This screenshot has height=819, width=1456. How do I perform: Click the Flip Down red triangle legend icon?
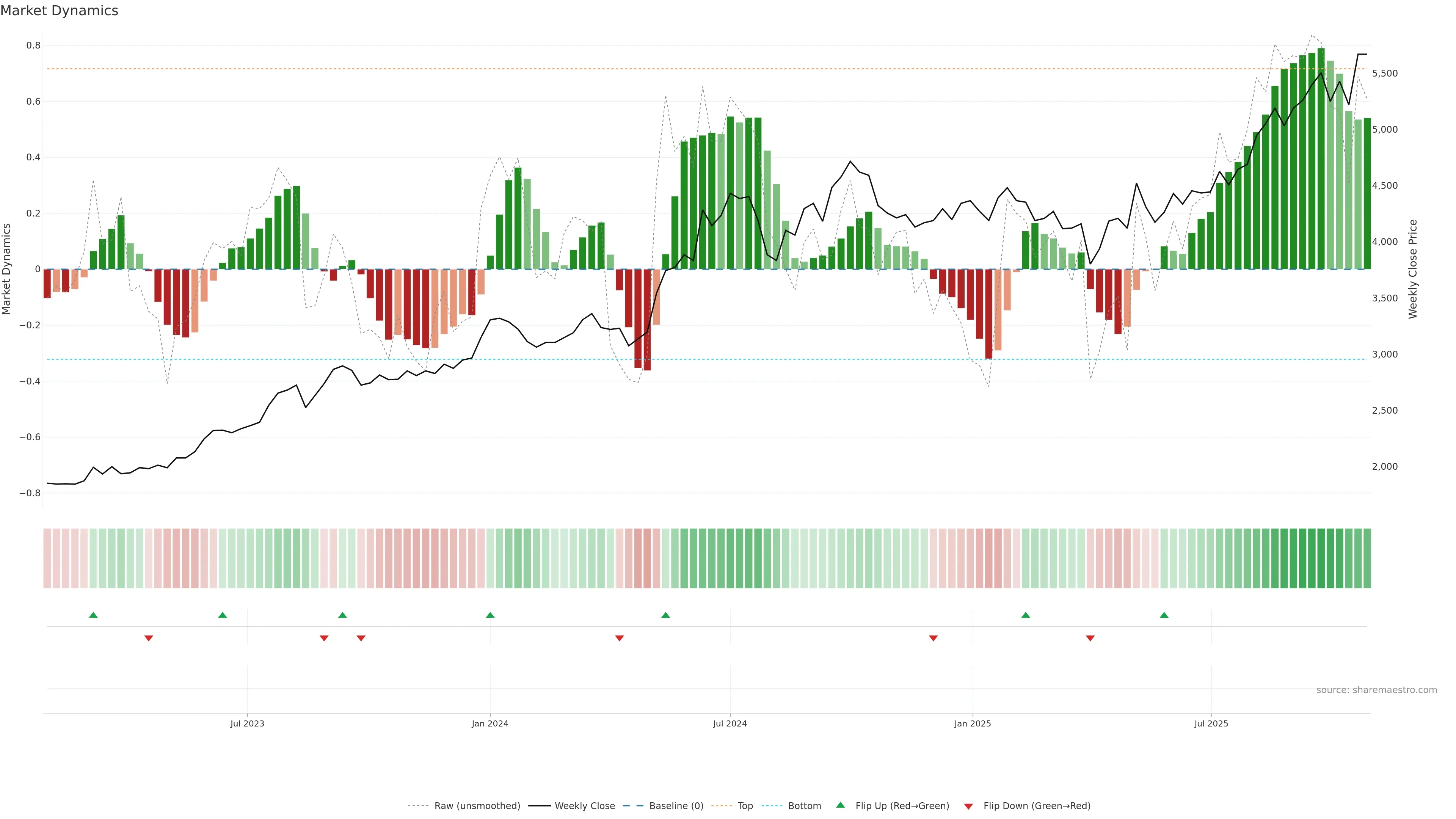968,806
